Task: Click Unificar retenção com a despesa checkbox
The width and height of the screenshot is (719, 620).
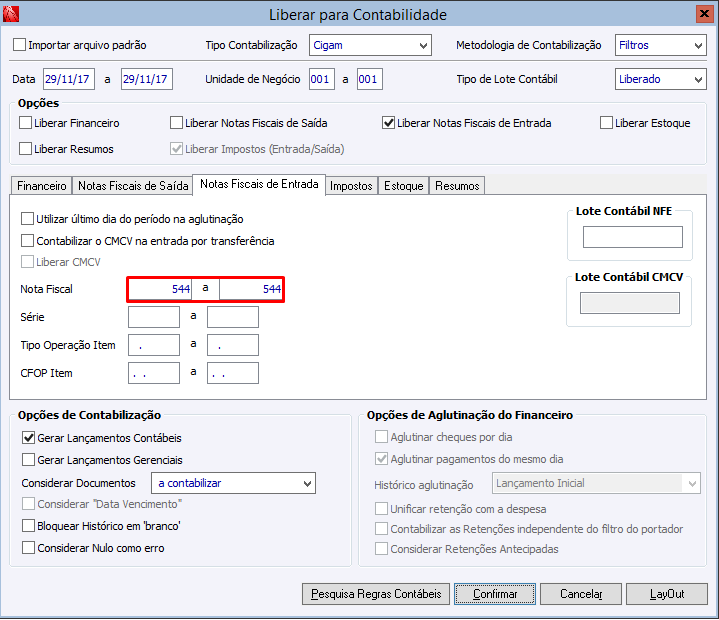Action: (381, 509)
